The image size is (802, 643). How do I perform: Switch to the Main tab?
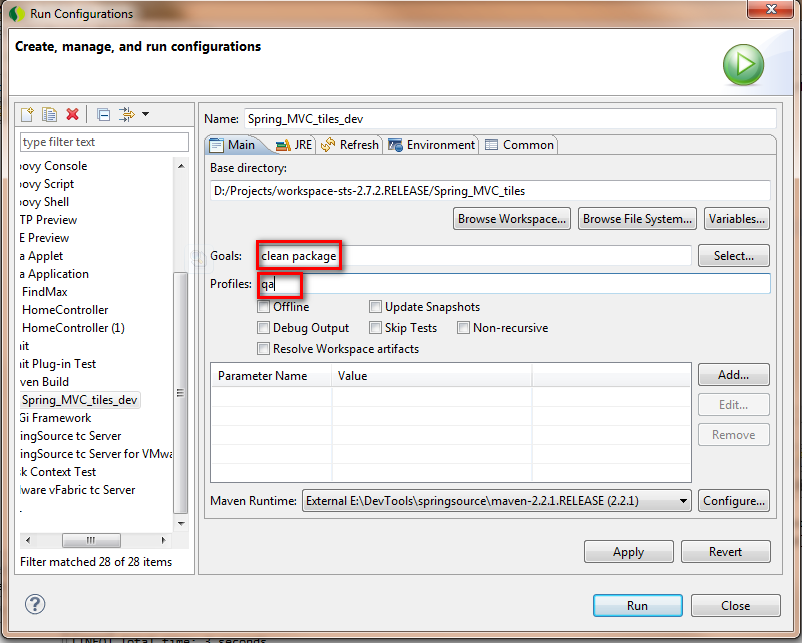(233, 145)
